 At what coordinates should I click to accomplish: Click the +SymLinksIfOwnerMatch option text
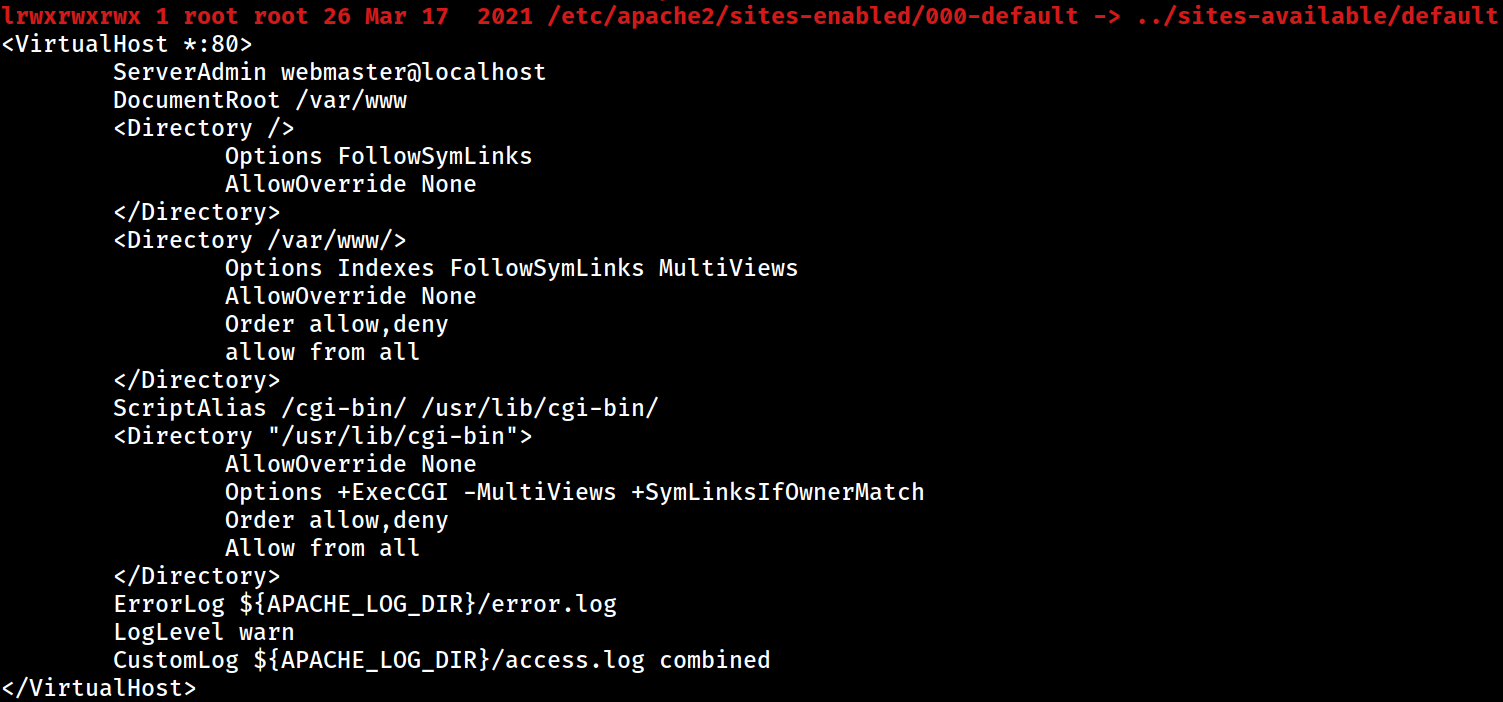(778, 492)
